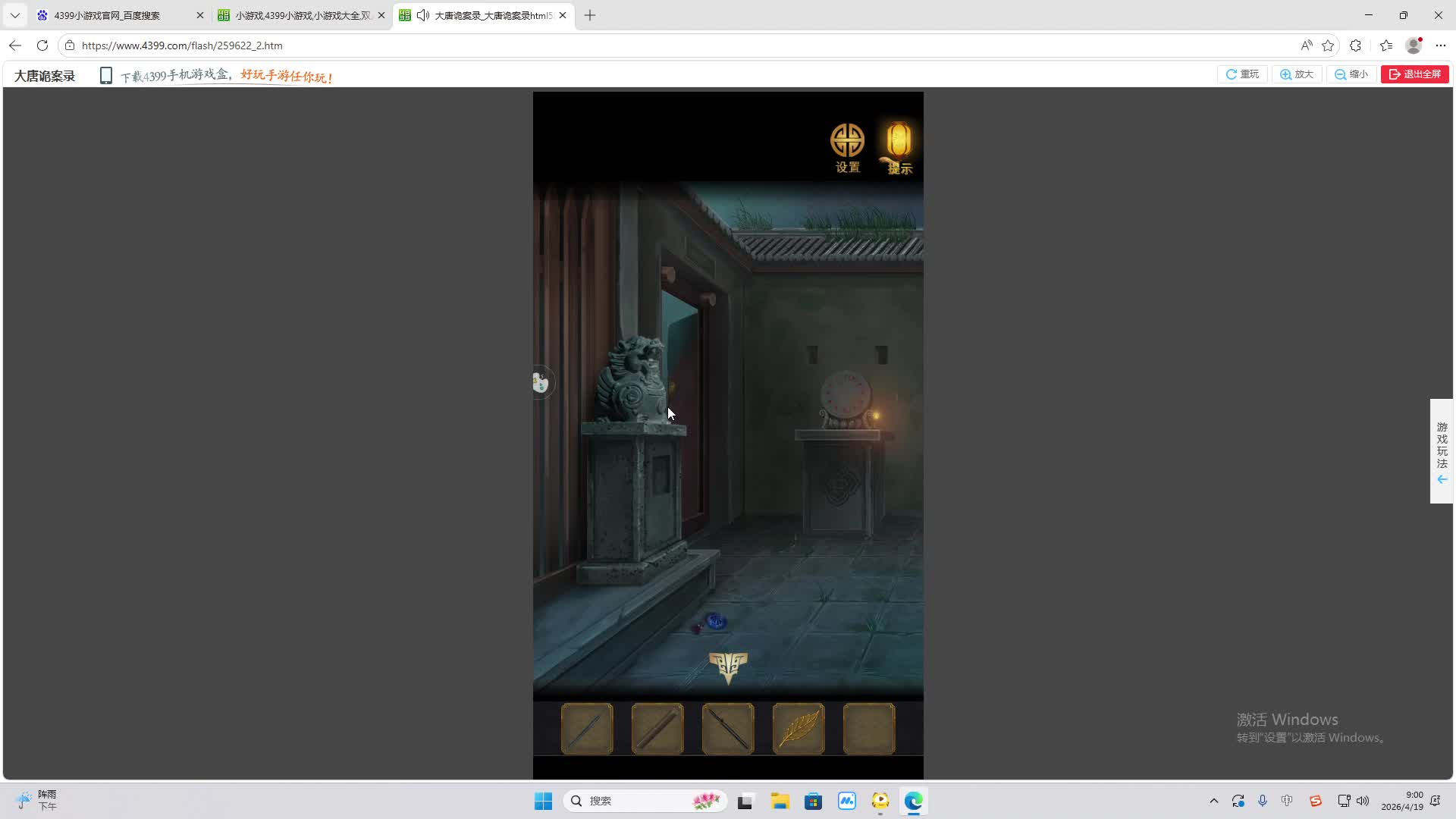This screenshot has width=1456, height=819.
Task: Add this page to favorites
Action: point(1328,45)
